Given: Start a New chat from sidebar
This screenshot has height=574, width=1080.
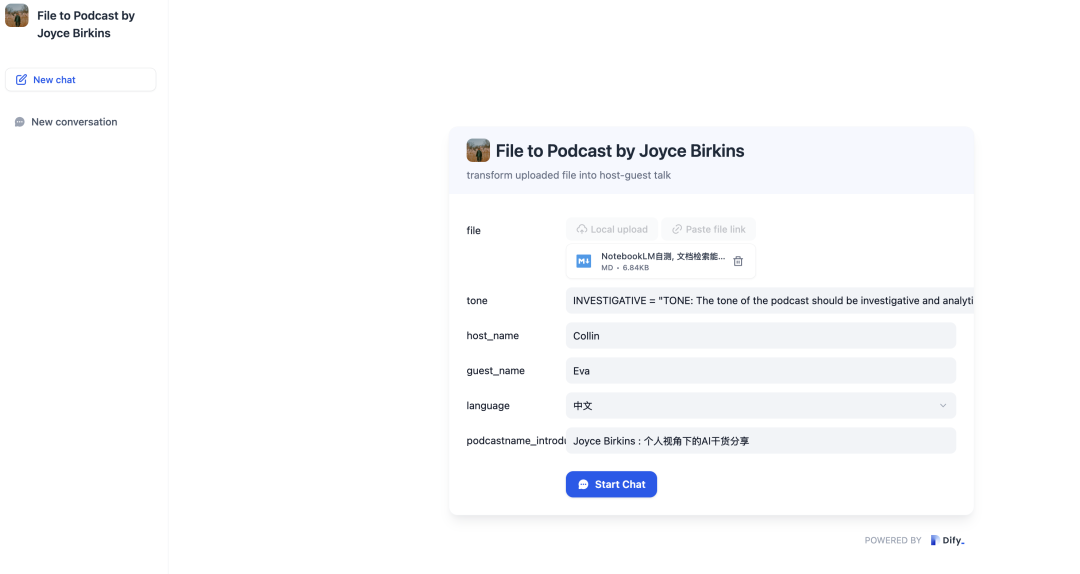Looking at the screenshot, I should click(81, 80).
